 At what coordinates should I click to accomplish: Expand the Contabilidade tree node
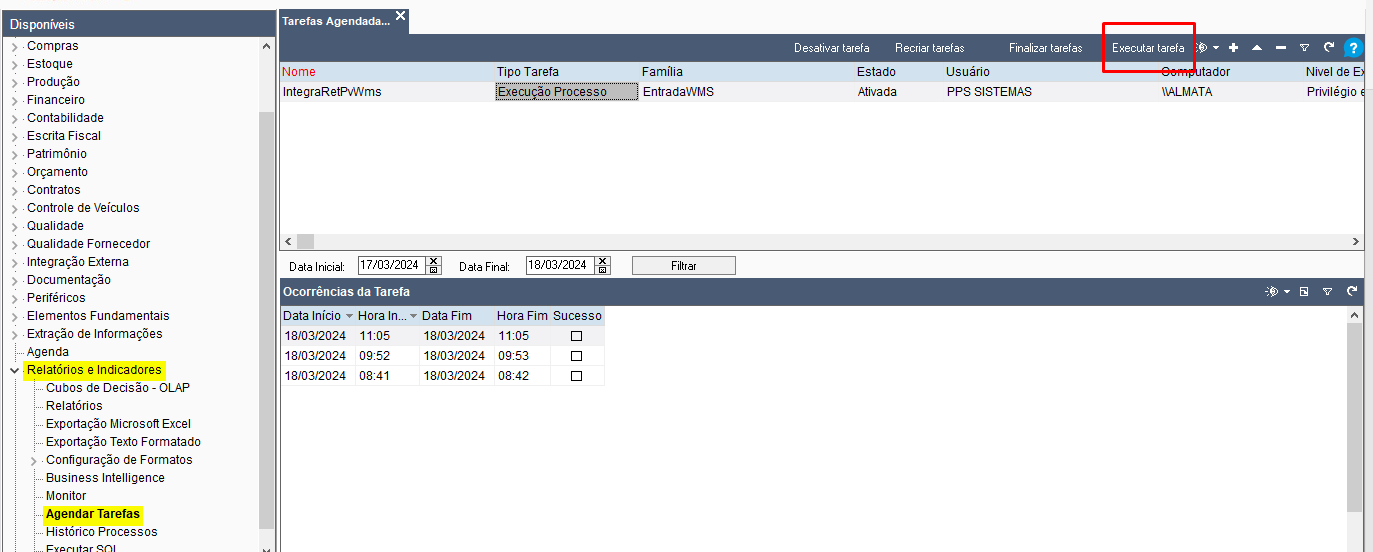click(14, 118)
